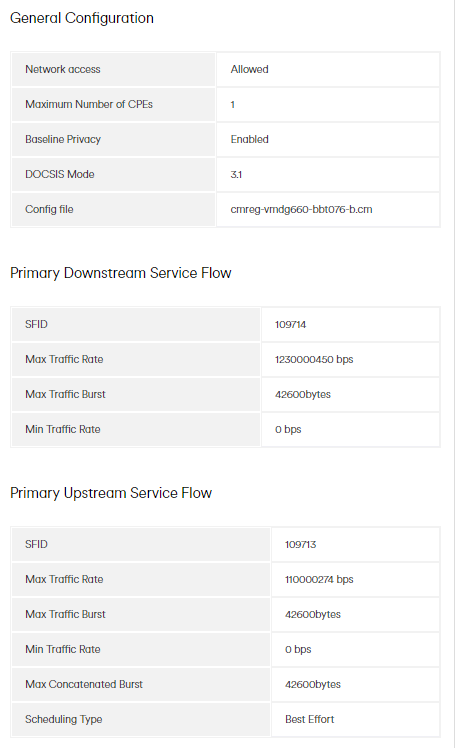
Task: Click the downstream Min Traffic Rate 0 bps value
Action: point(288,429)
